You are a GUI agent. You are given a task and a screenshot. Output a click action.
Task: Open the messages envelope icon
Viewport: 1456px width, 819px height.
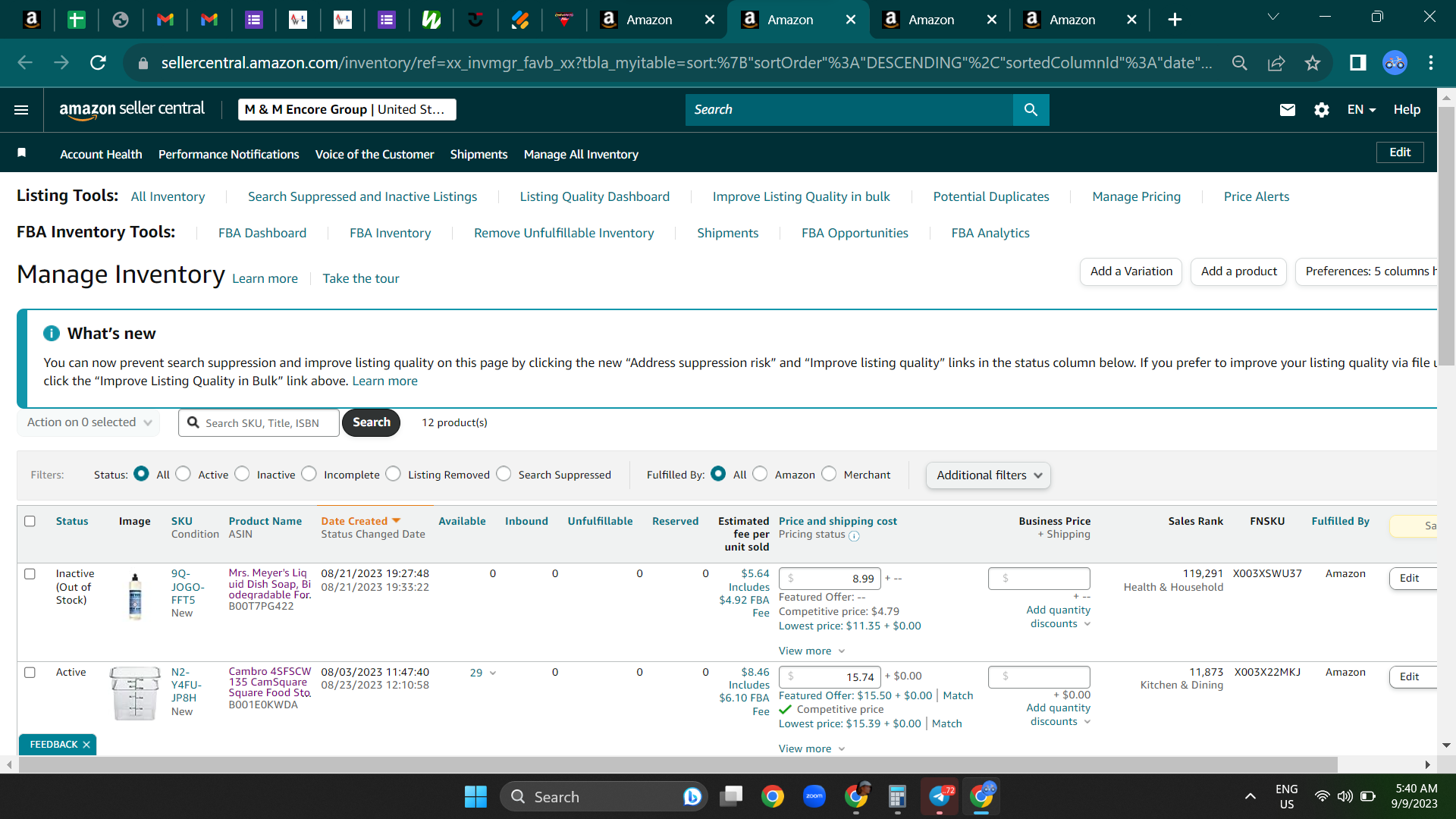tap(1287, 110)
